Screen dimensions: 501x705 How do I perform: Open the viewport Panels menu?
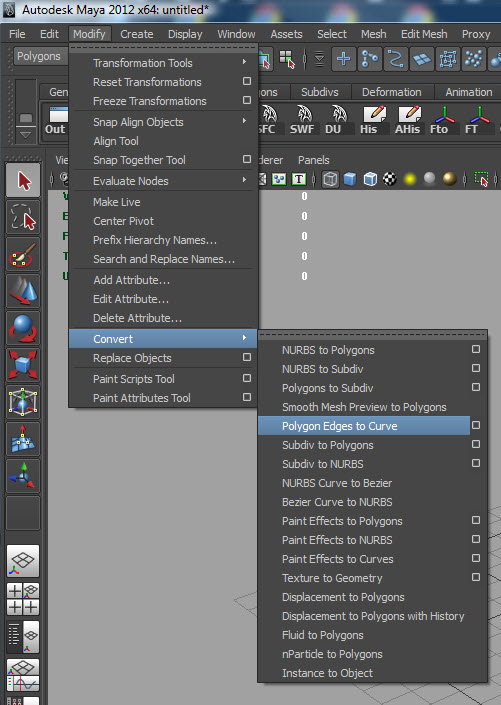[x=313, y=160]
